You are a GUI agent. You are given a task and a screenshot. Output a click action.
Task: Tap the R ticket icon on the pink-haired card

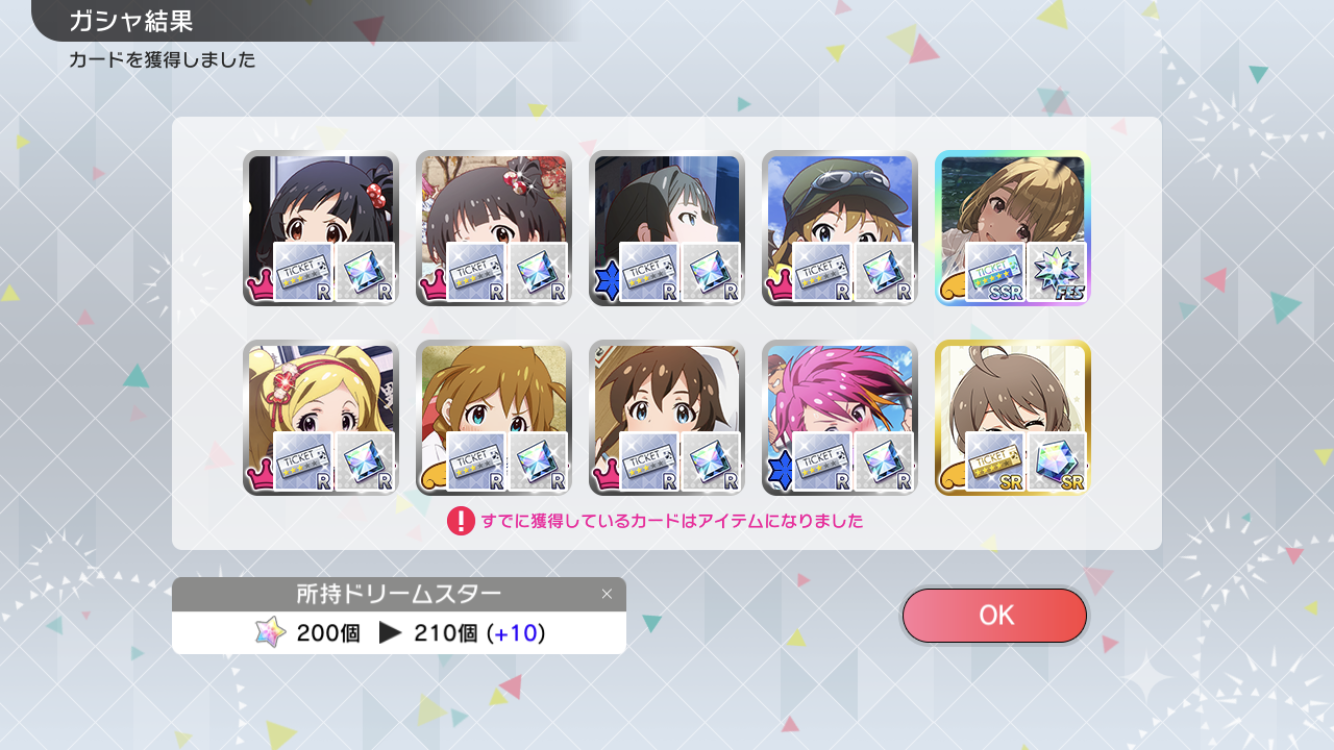point(822,461)
